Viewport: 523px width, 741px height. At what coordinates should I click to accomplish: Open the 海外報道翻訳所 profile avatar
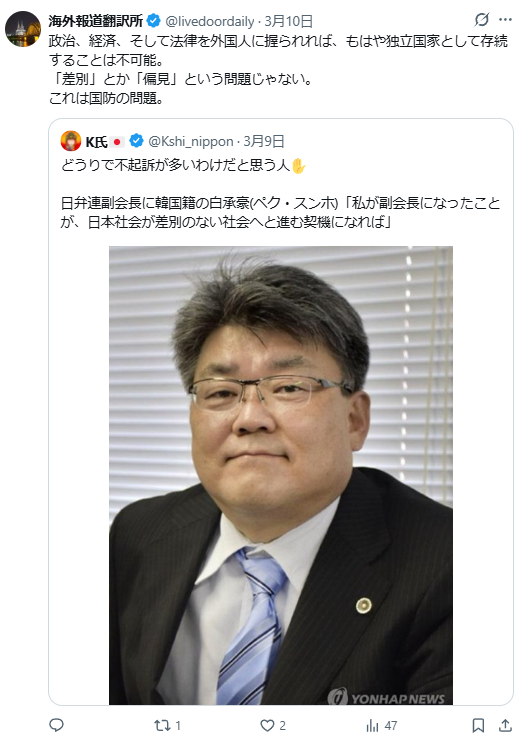coord(23,29)
